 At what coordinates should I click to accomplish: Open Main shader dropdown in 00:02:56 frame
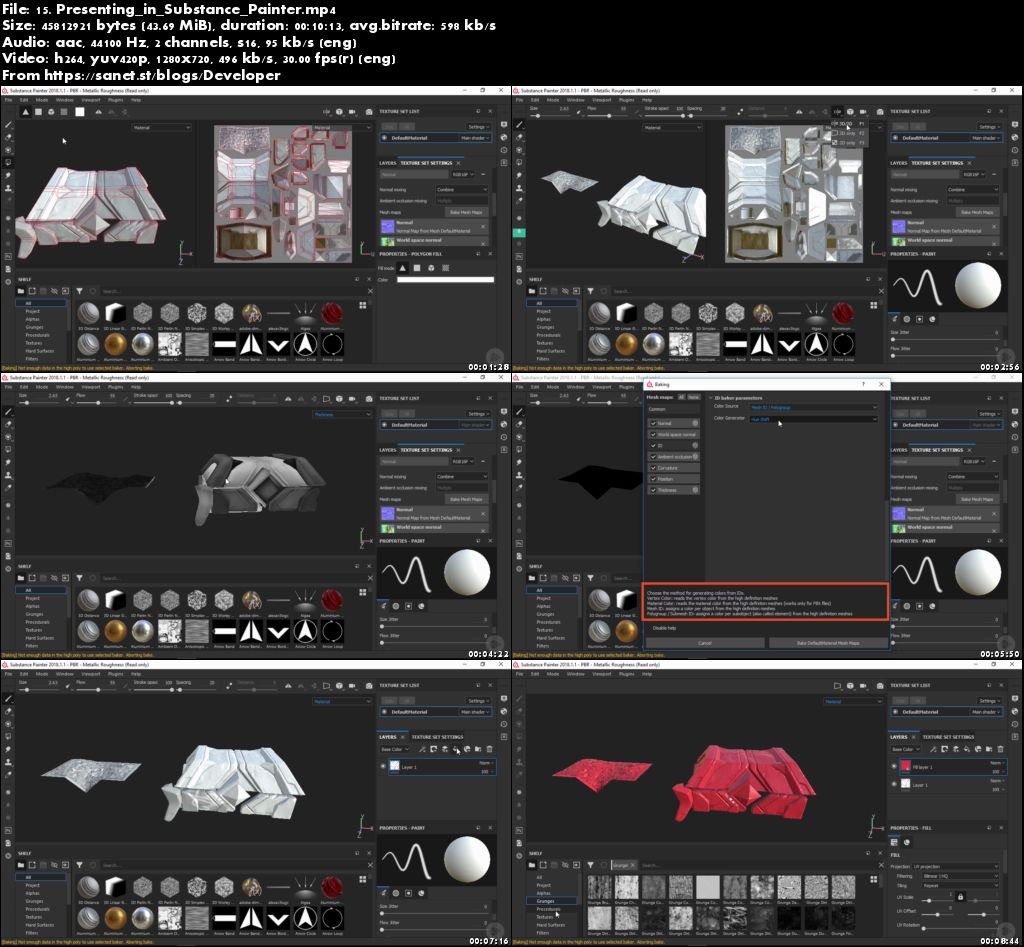986,138
